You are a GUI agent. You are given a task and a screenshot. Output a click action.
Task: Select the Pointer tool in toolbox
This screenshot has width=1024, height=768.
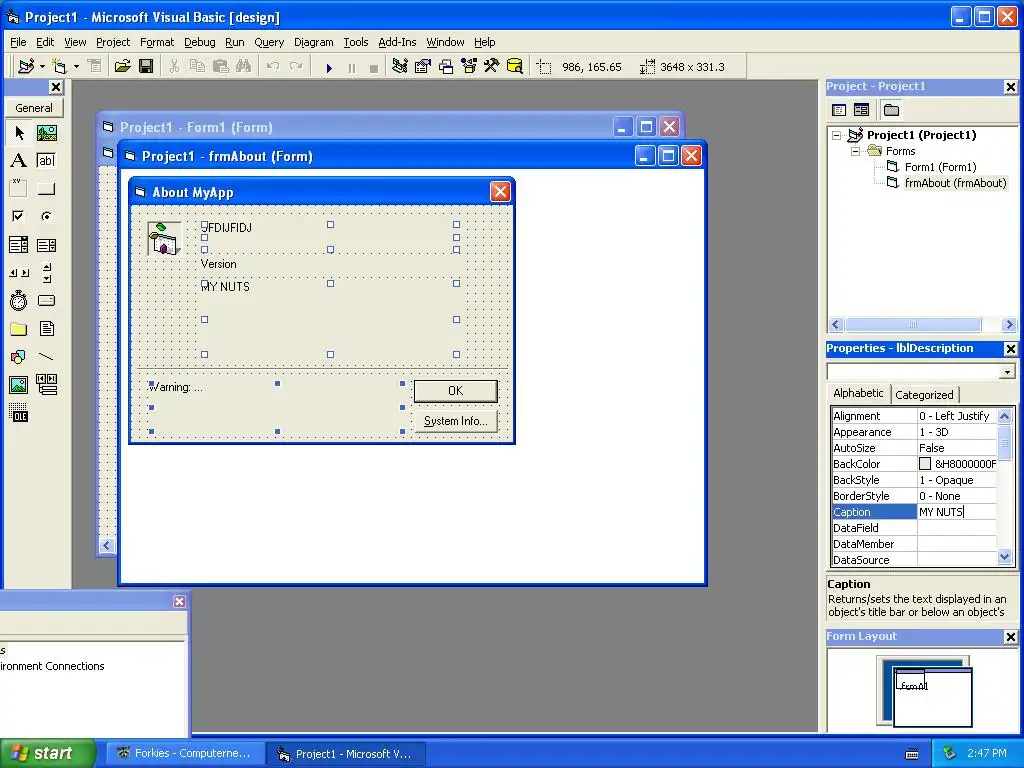19,133
